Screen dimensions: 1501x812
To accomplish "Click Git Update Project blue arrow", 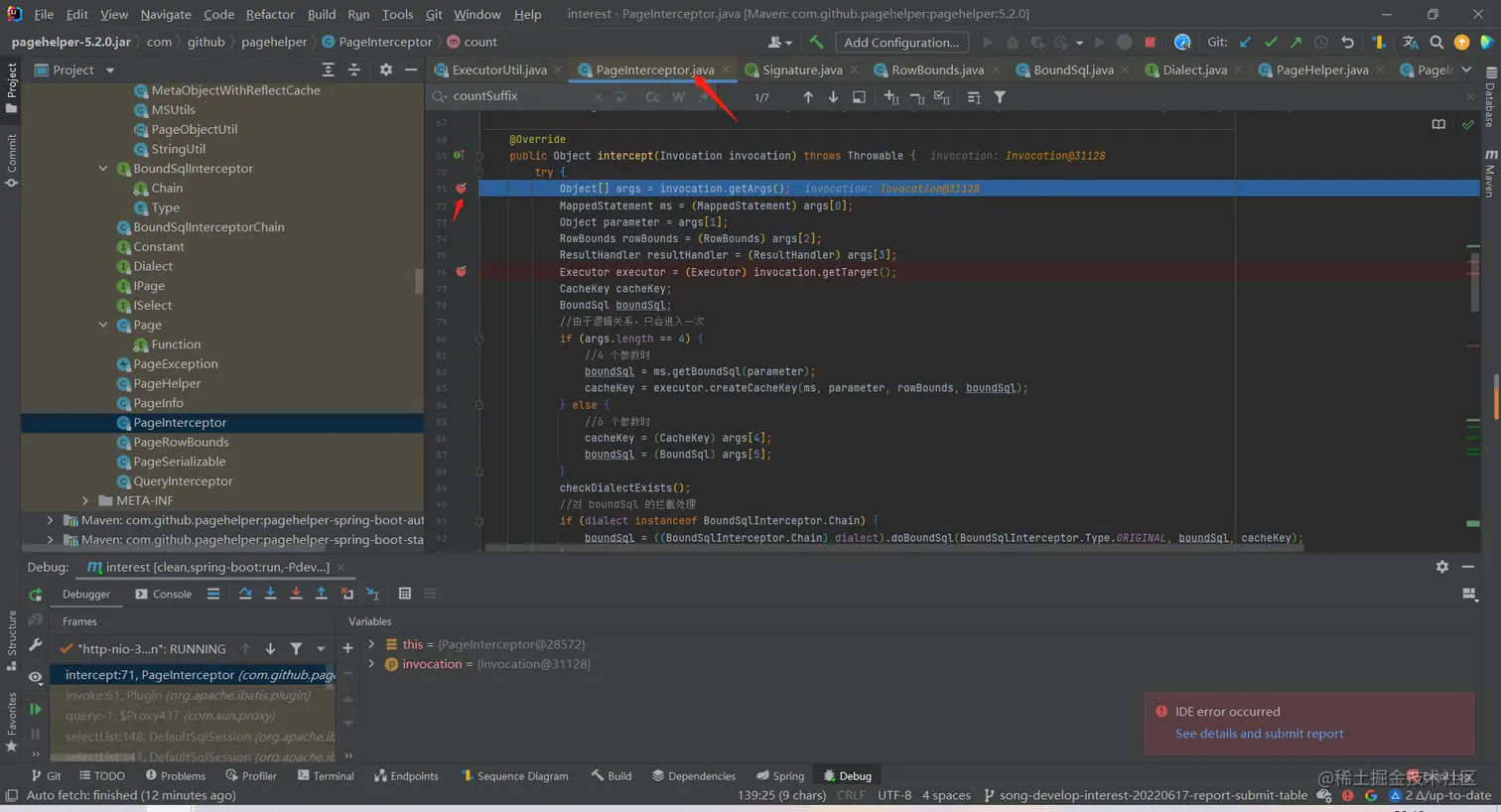I will (1245, 42).
